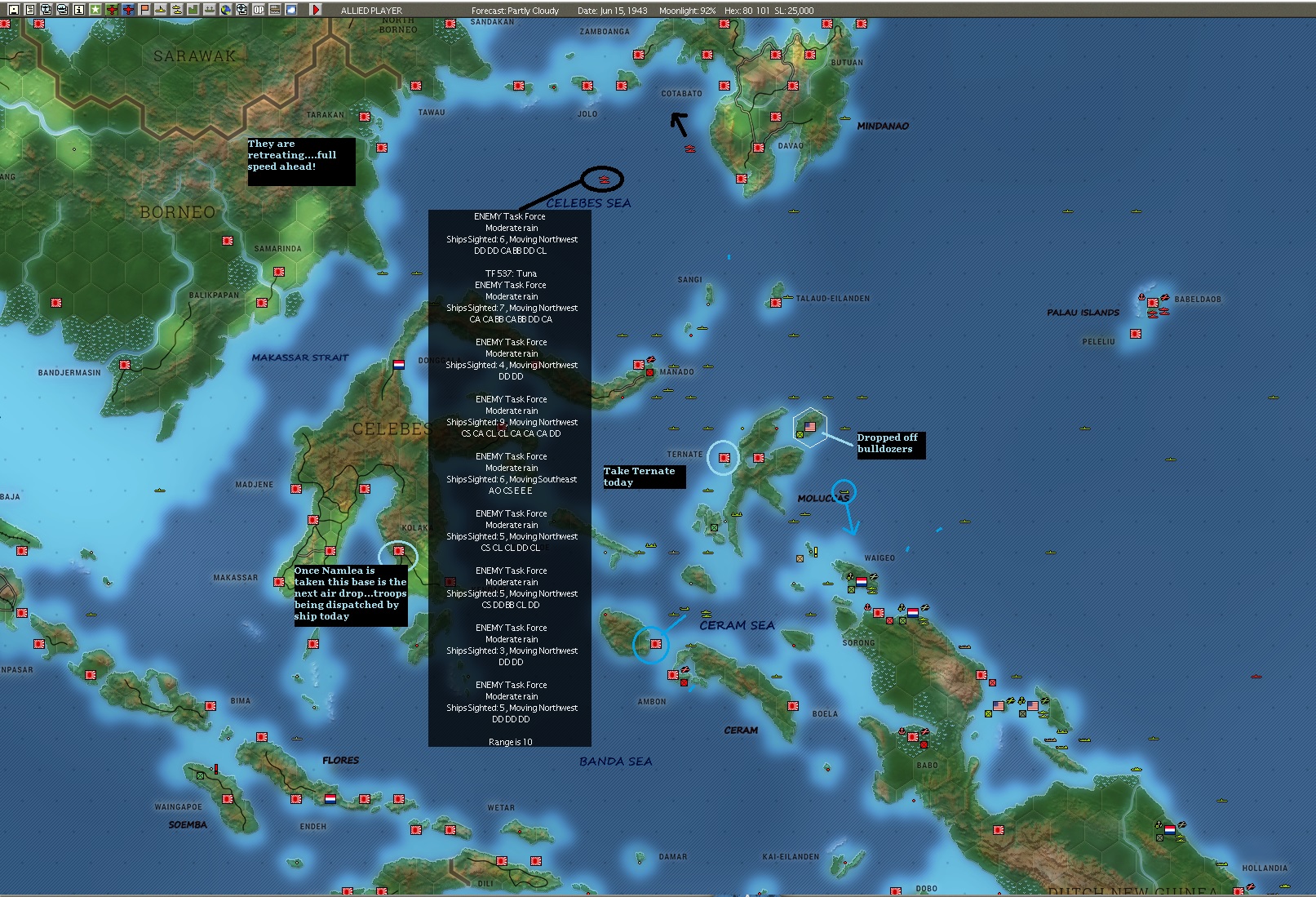Select the Japanese base at Kolaka
The height and width of the screenshot is (897, 1316).
pyautogui.click(x=399, y=551)
